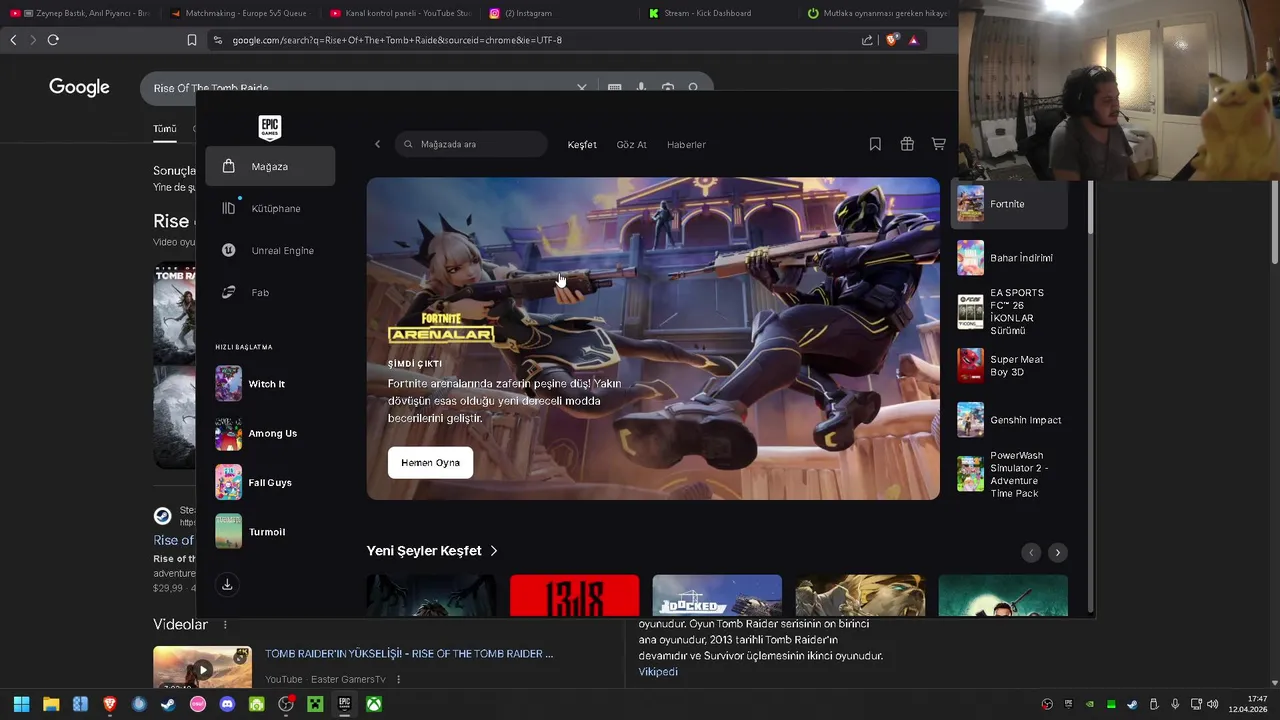
Task: Open Videolar section options menu
Action: tap(225, 625)
